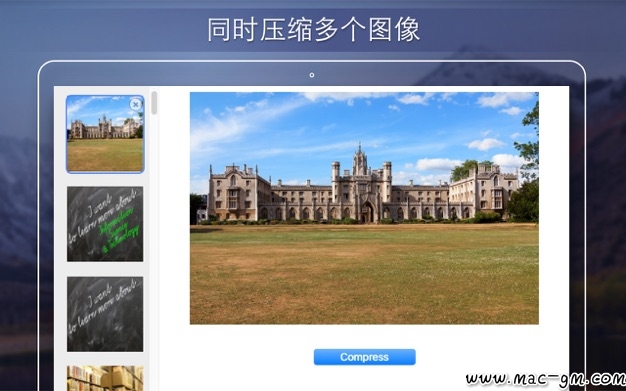Click the sidebar scrollbar handle

[154, 103]
